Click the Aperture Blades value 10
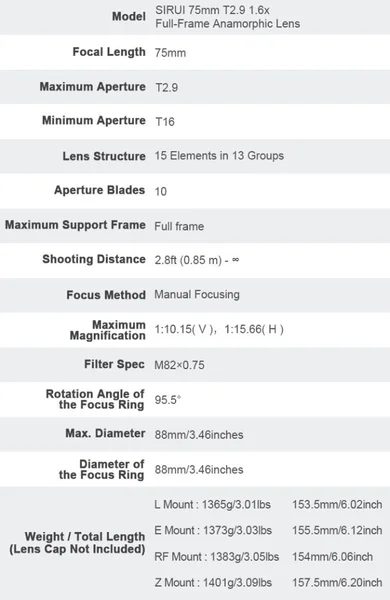The height and width of the screenshot is (600, 390). click(160, 191)
